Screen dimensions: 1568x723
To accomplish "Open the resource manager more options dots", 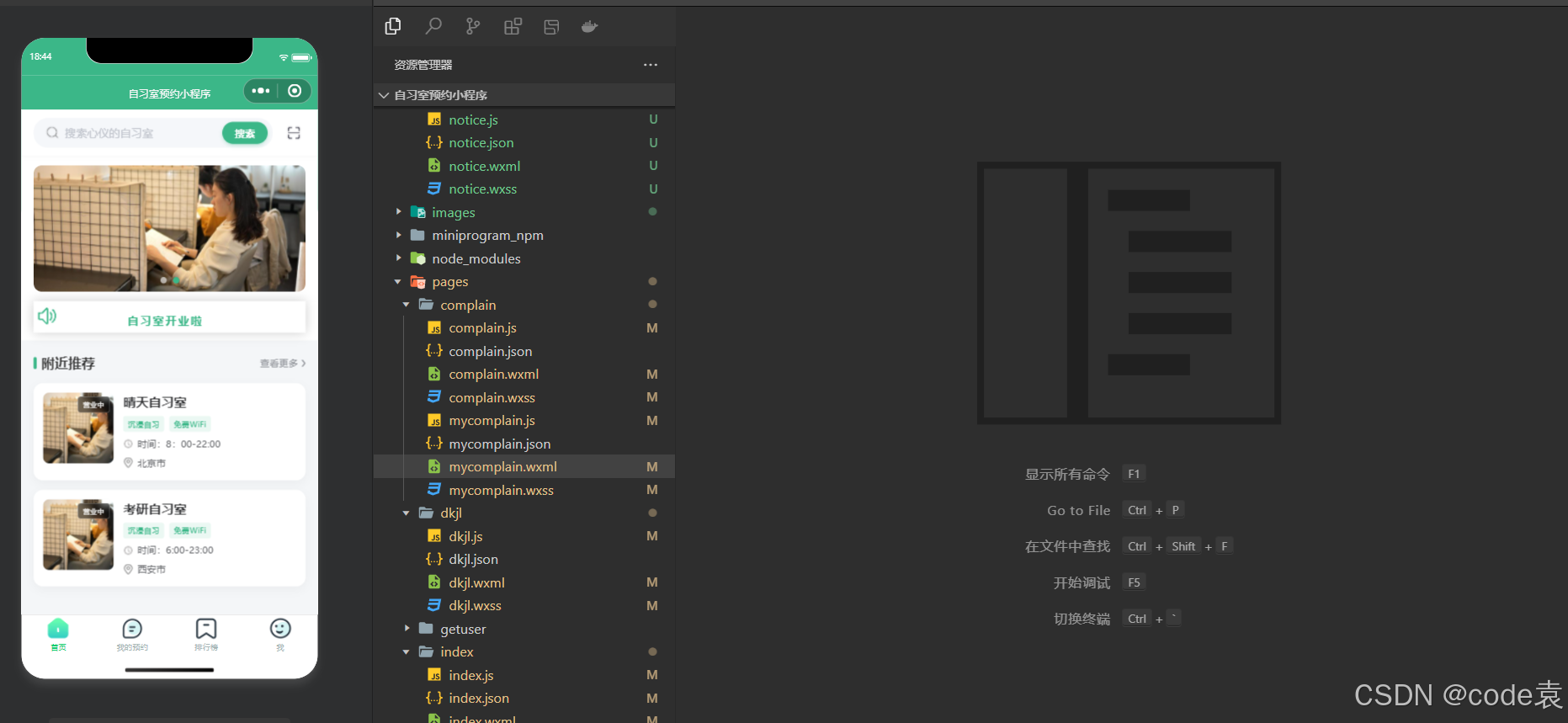I will [x=651, y=65].
